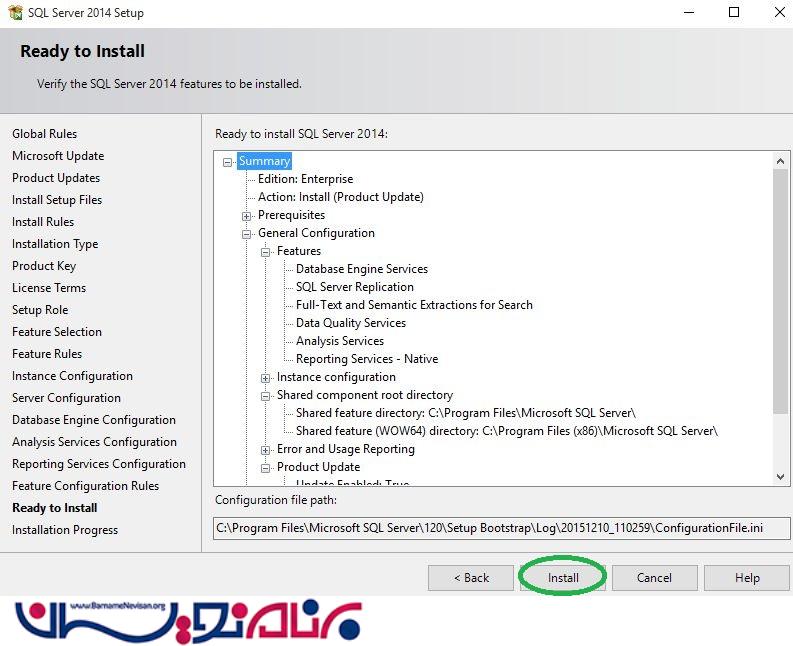This screenshot has height=646, width=793.
Task: Click the summary tree scroll-down arrow
Action: point(780,477)
